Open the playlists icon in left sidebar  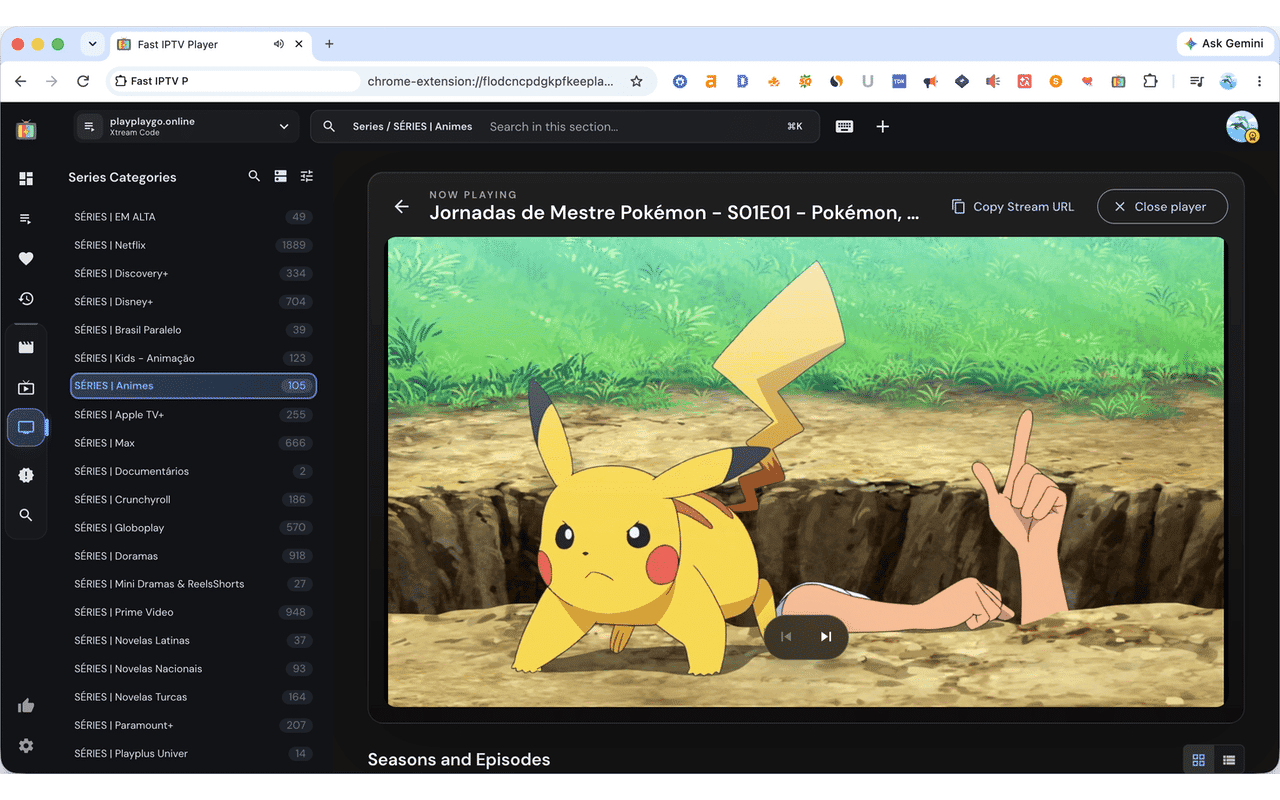pyautogui.click(x=26, y=218)
